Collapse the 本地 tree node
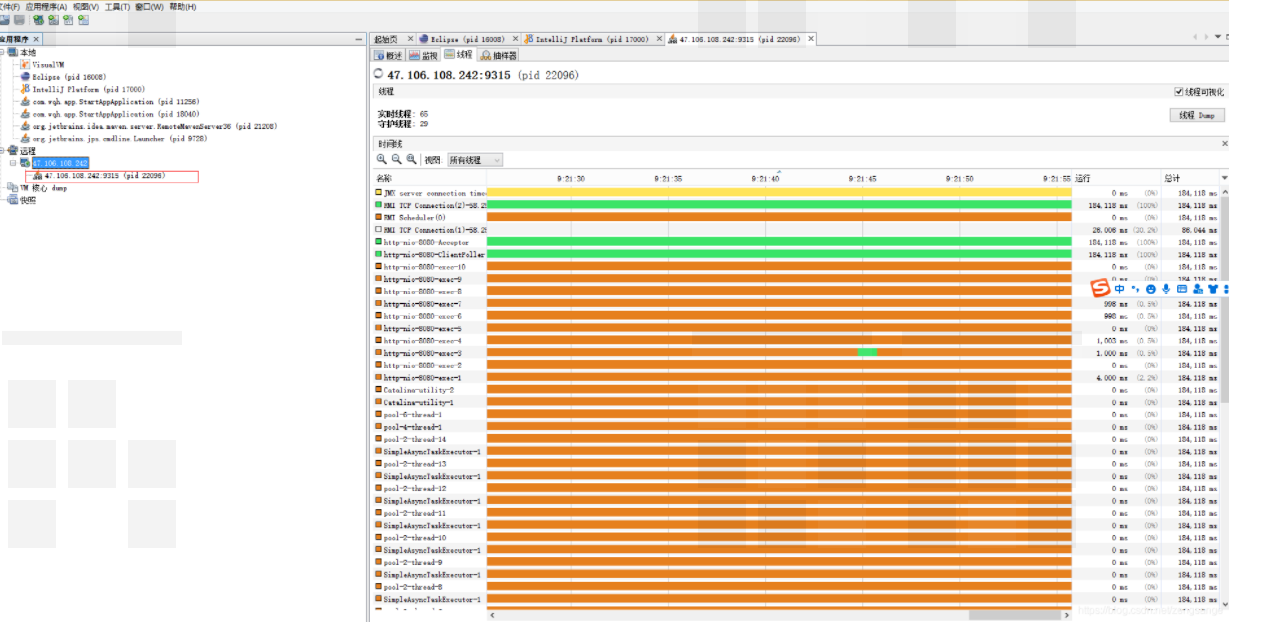 point(3,52)
